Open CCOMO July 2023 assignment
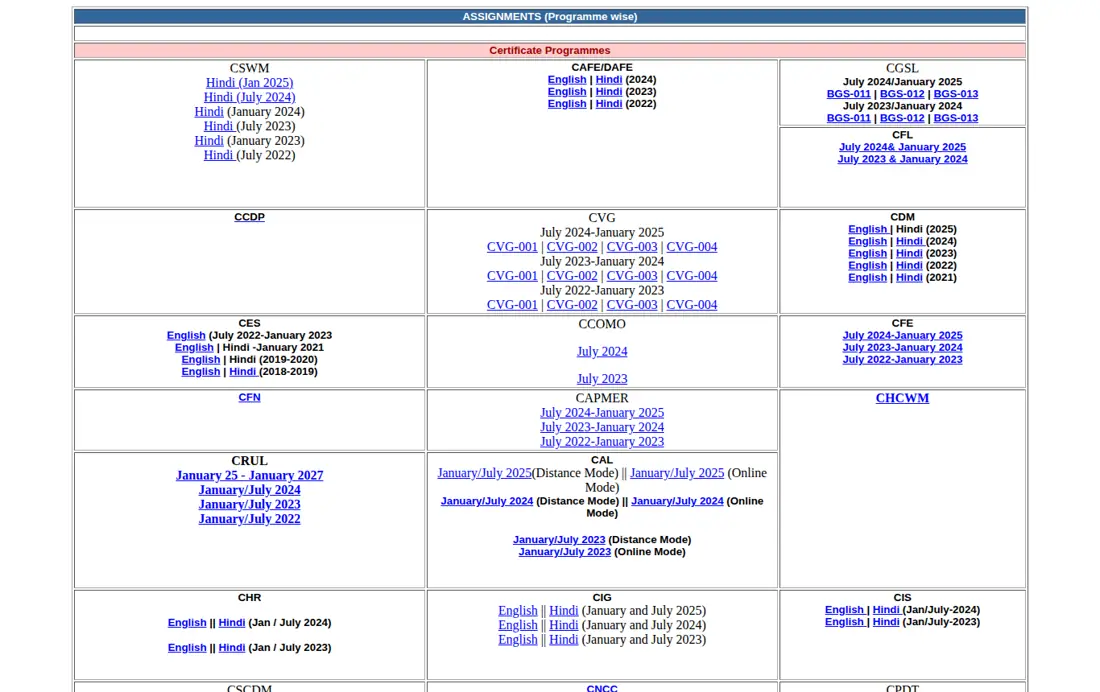 pyautogui.click(x=602, y=379)
